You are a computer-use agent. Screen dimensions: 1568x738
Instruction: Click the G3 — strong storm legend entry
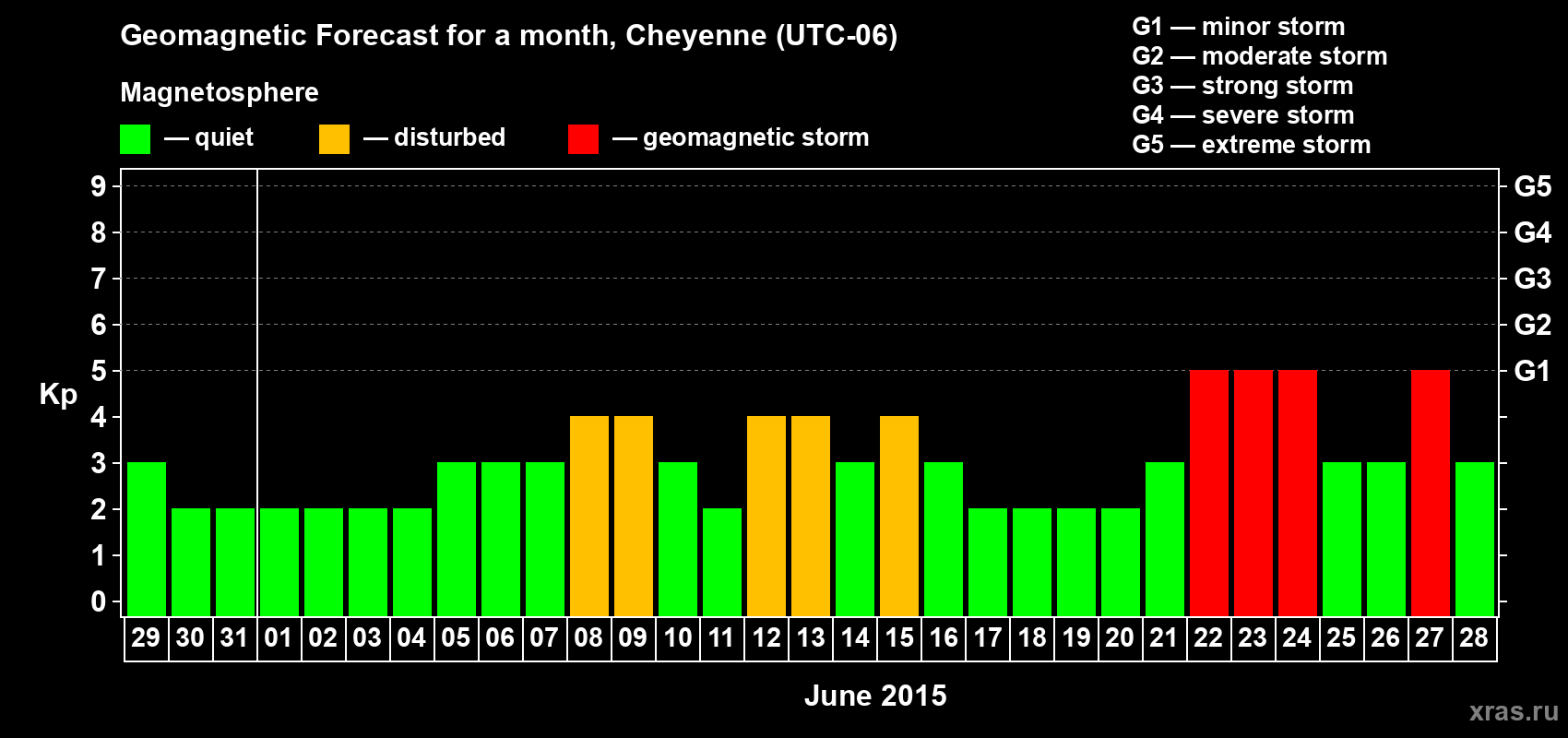(1242, 86)
